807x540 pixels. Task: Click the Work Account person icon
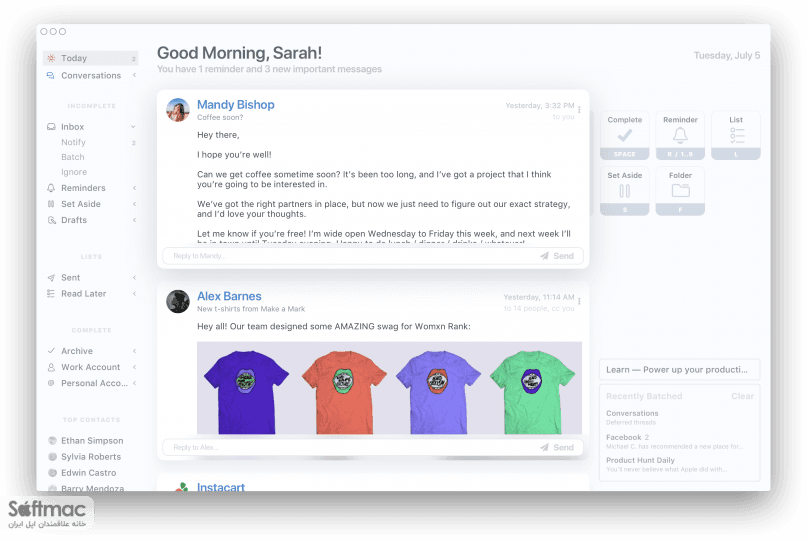pyautogui.click(x=51, y=367)
